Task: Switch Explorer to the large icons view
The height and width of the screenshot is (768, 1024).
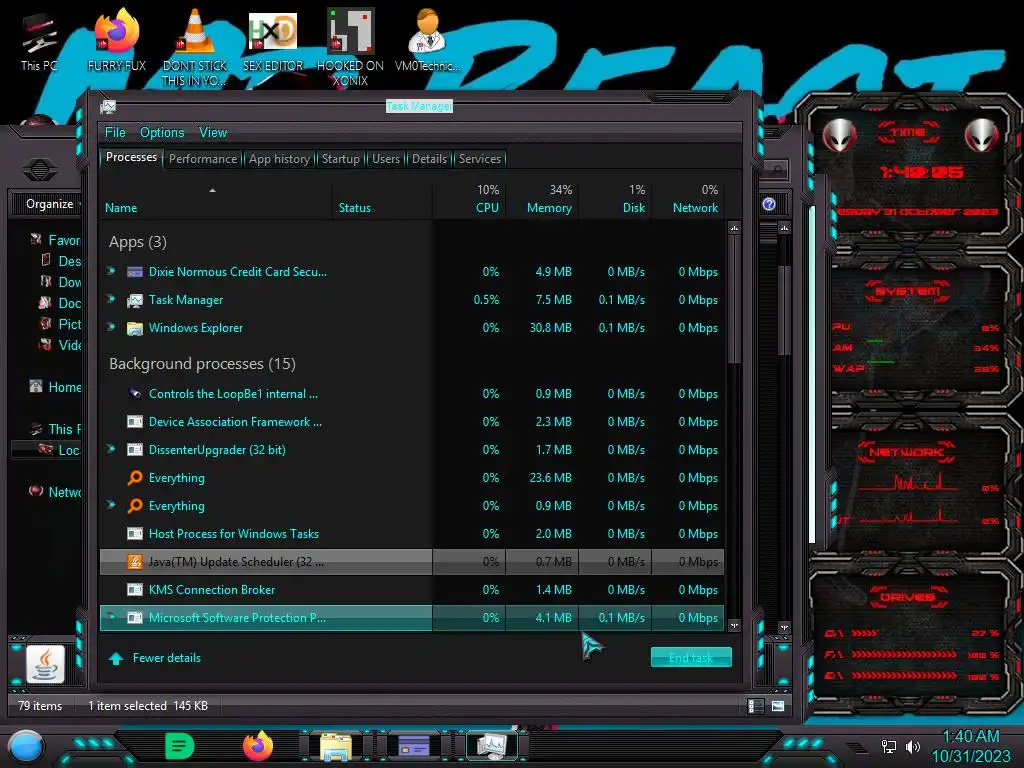Action: pyautogui.click(x=778, y=706)
